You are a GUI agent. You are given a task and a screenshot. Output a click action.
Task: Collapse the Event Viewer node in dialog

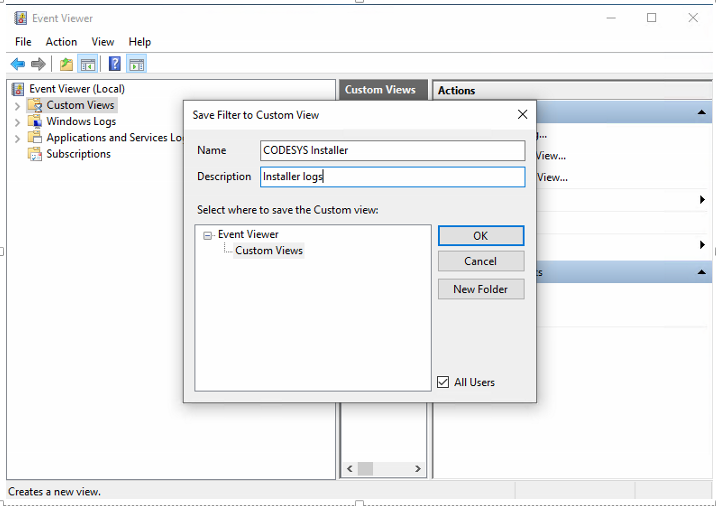click(208, 235)
